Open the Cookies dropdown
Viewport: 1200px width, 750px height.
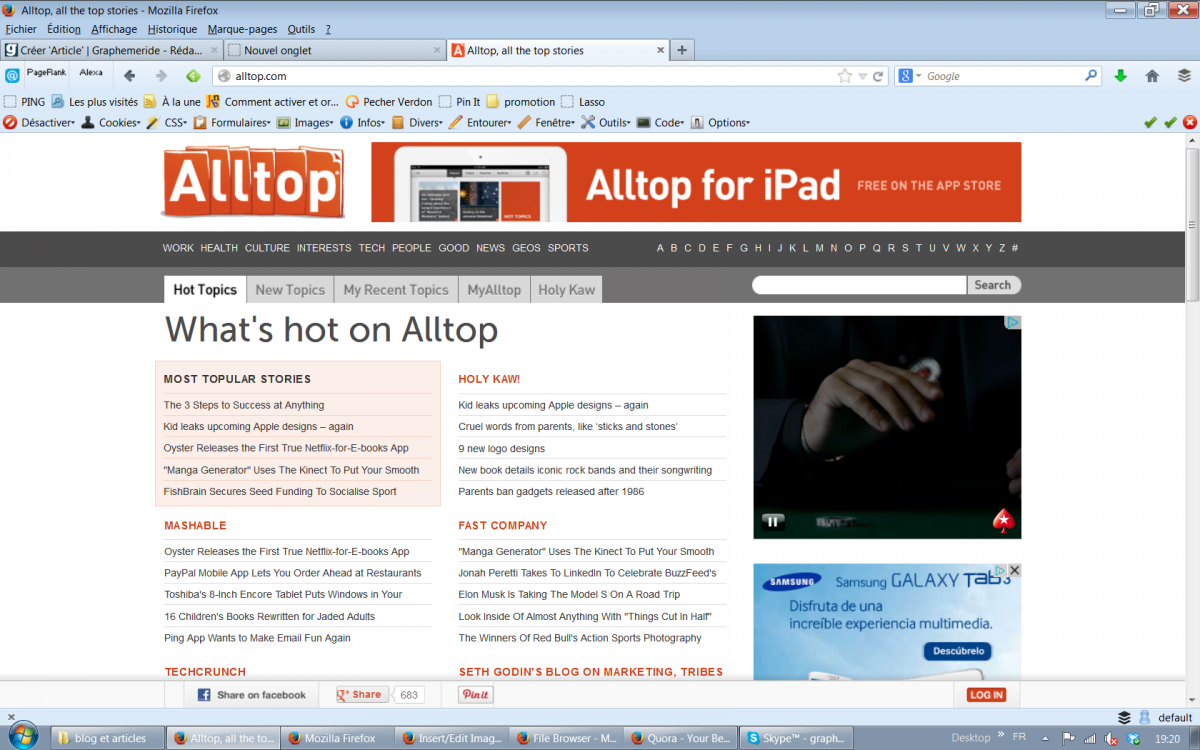[112, 122]
